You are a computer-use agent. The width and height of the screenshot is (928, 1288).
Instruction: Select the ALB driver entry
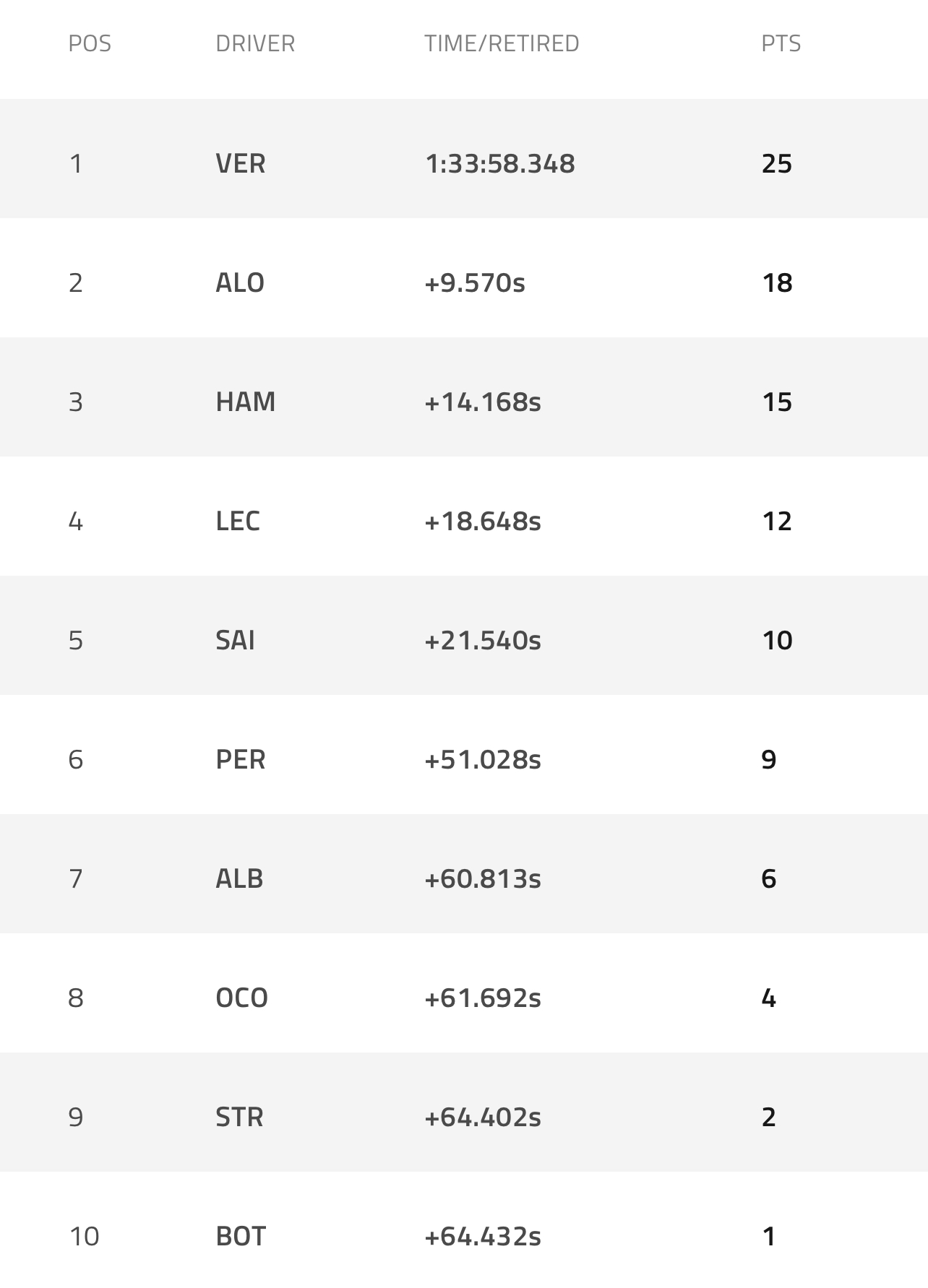click(239, 879)
